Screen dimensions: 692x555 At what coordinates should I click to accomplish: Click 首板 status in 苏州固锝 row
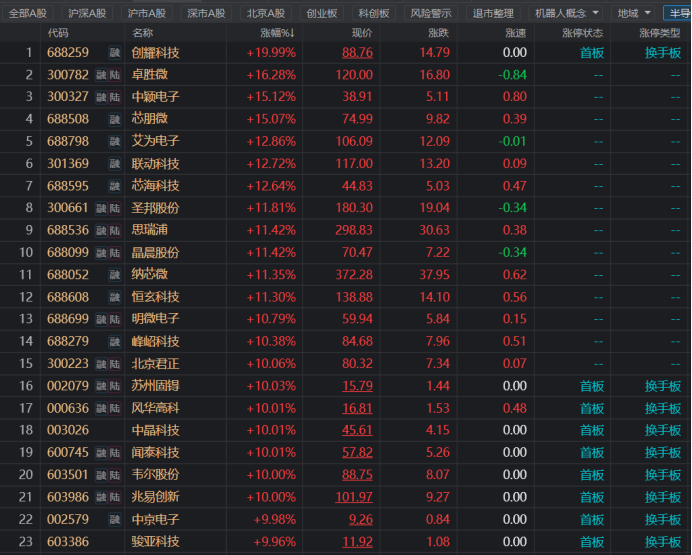click(592, 386)
